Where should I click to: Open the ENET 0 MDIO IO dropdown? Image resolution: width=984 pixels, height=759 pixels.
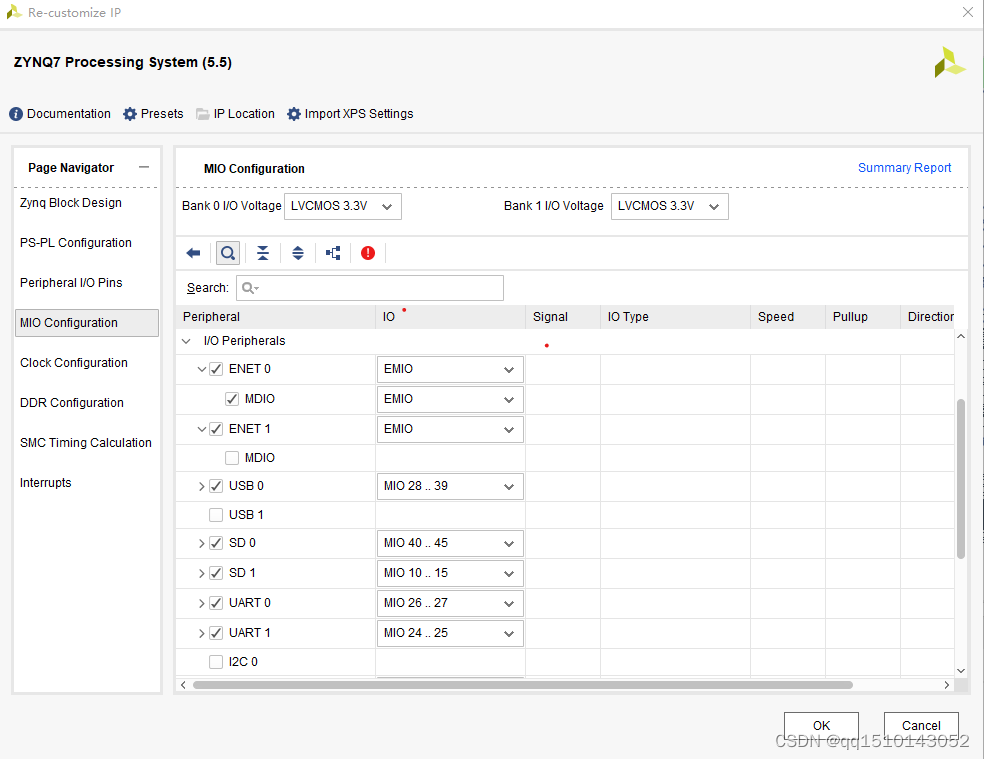(450, 399)
